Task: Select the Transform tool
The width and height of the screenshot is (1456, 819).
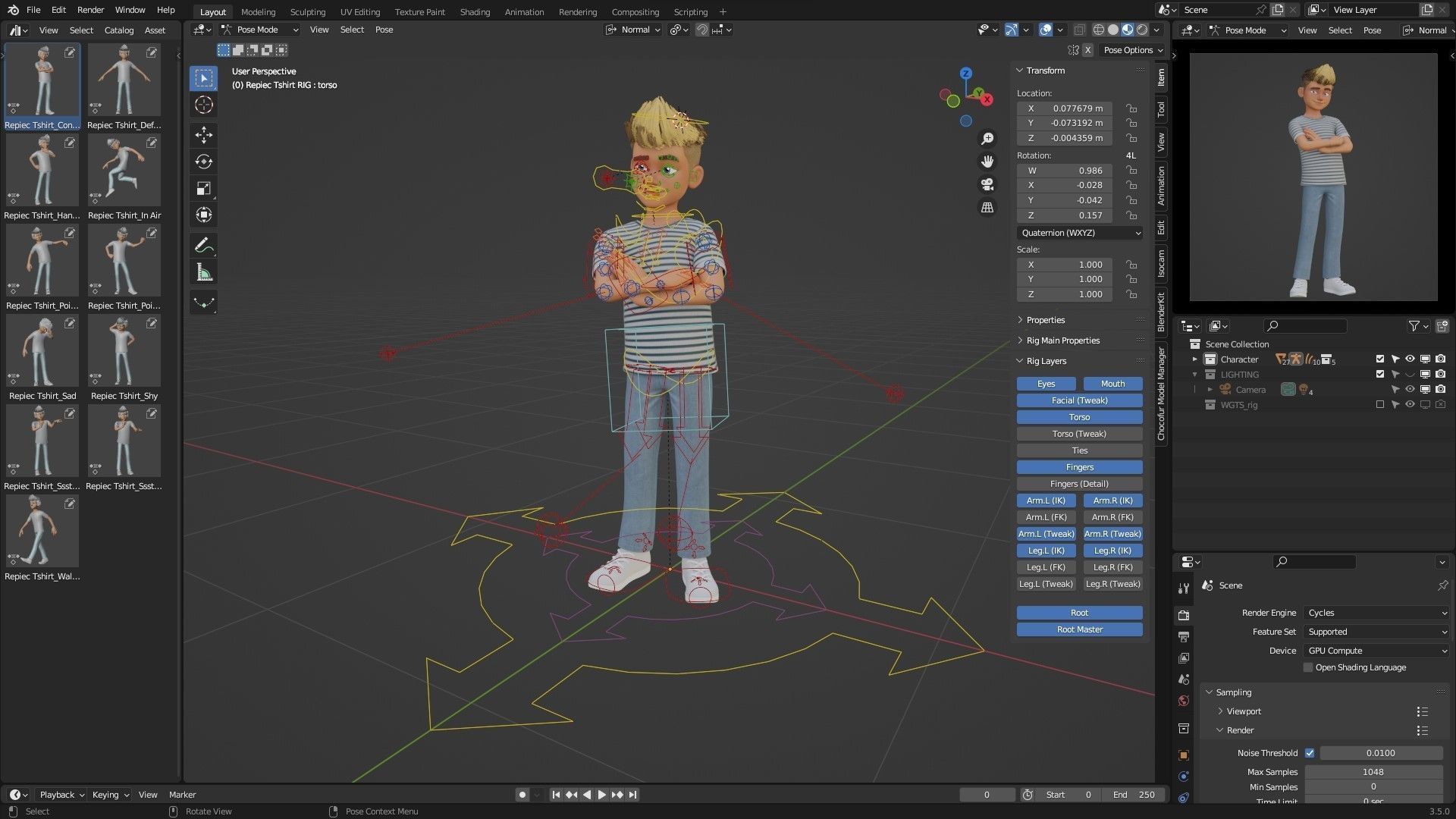Action: (x=203, y=215)
